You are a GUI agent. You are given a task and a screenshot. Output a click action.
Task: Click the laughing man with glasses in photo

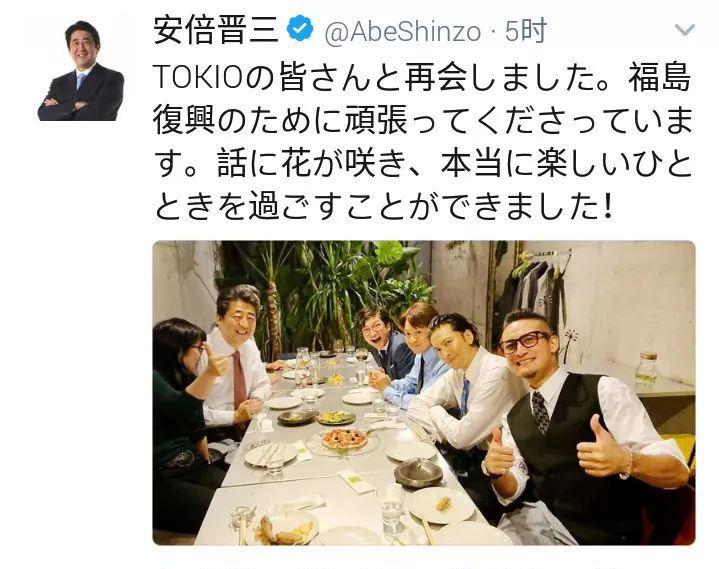383,344
